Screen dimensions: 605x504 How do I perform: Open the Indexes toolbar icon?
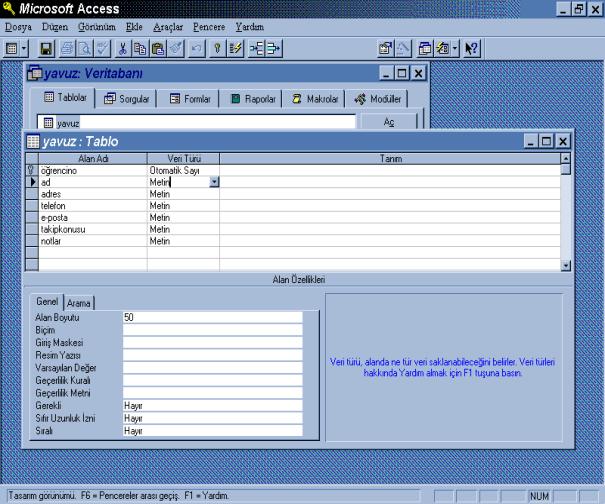tap(233, 47)
